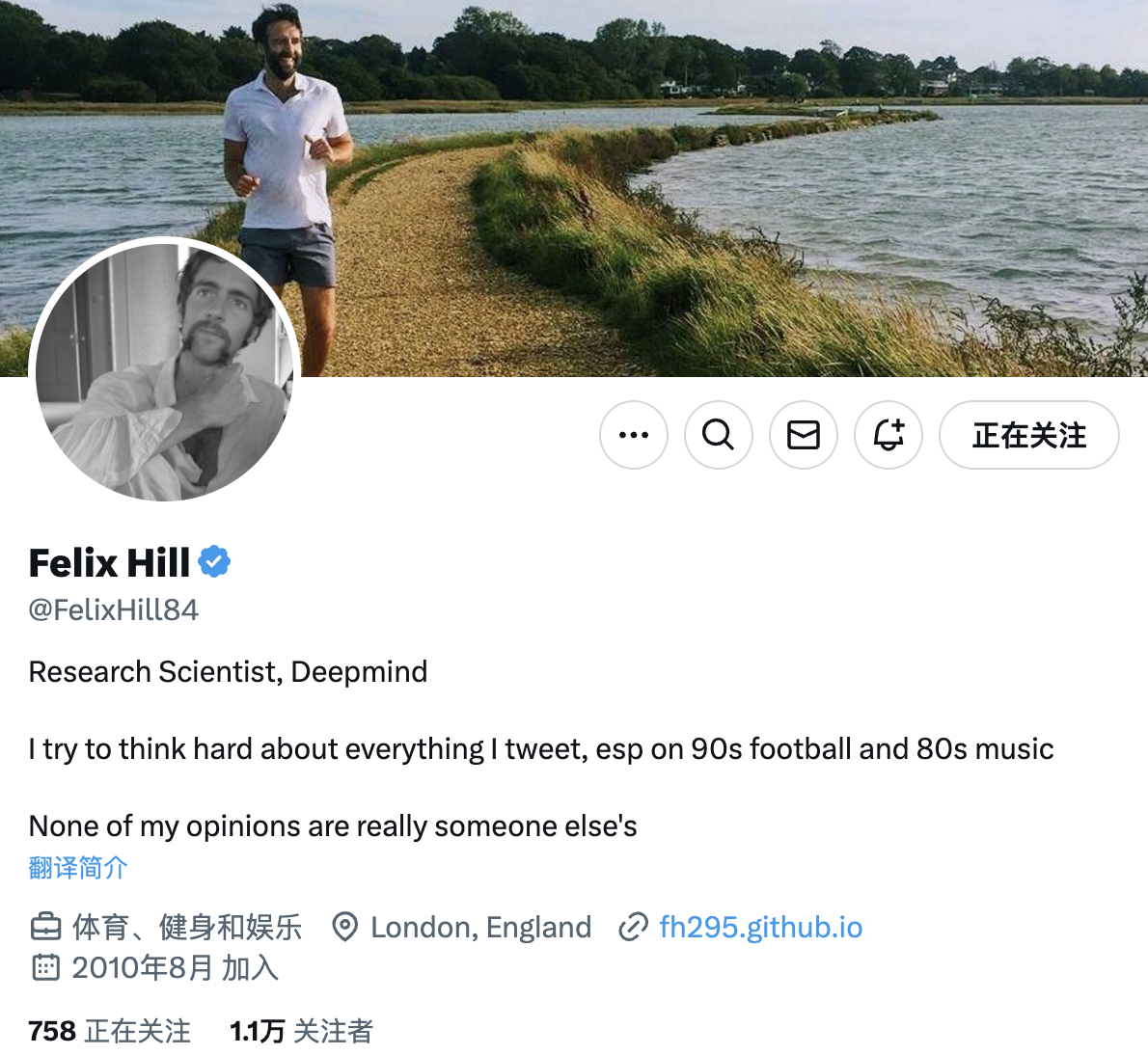Click the link chain icon
1148x1055 pixels.
633,927
